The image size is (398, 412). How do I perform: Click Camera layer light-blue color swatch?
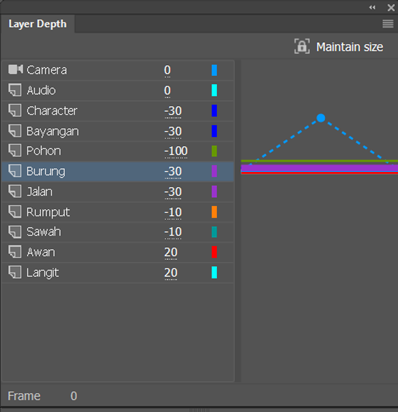214,70
